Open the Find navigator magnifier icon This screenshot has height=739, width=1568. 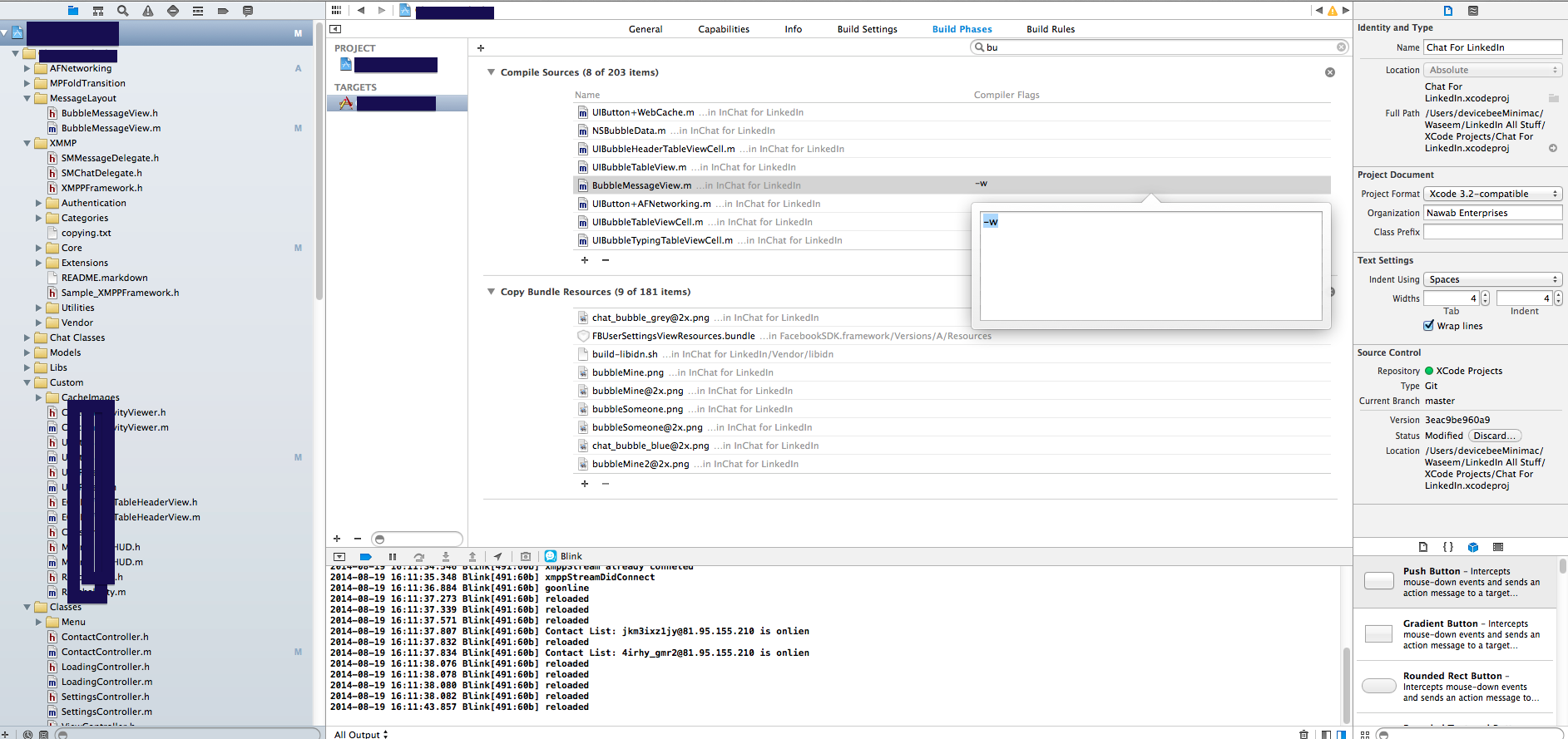(x=123, y=11)
